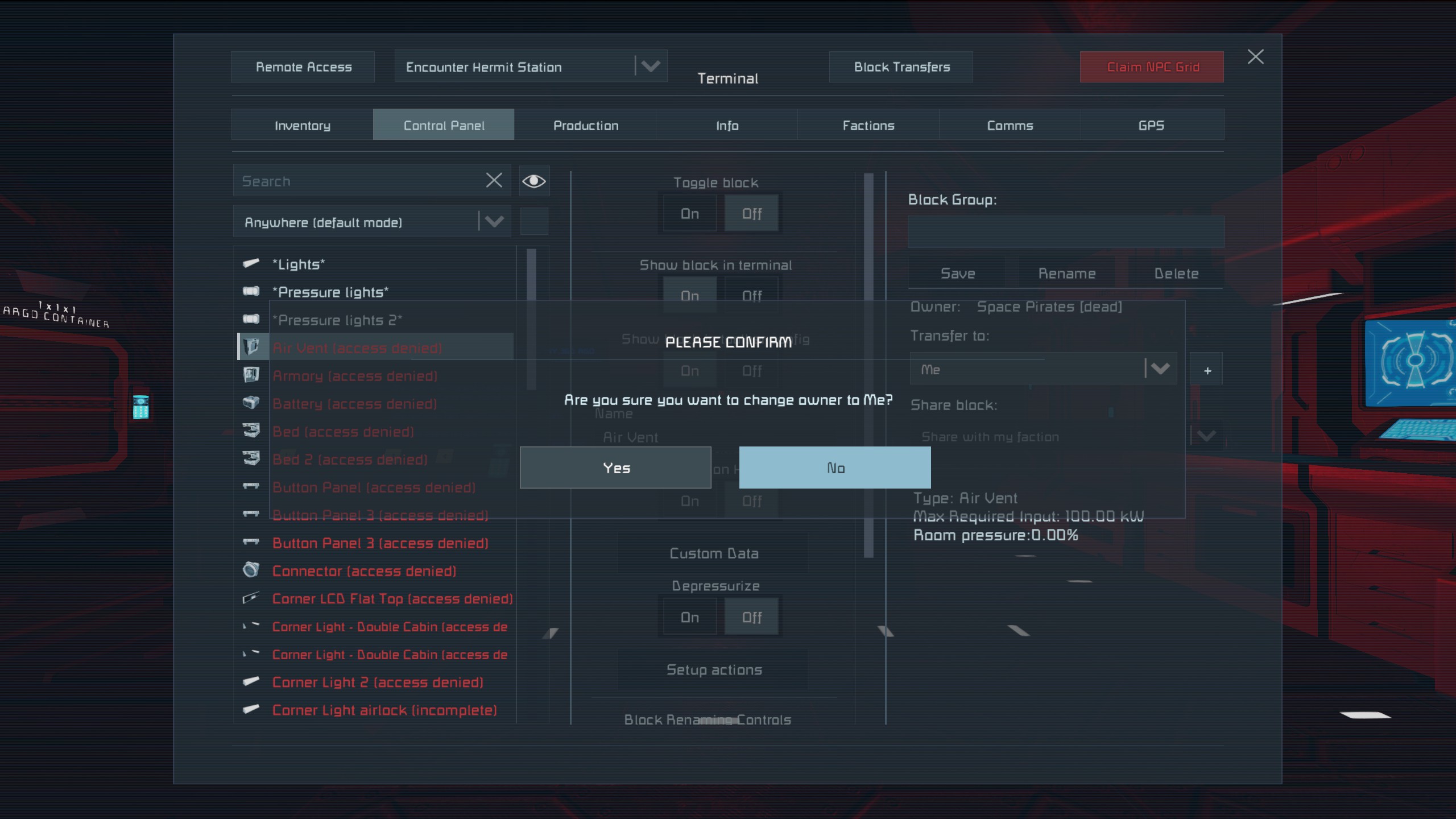The image size is (1456, 819).
Task: Click the plus icon beside Transfer to
Action: click(x=1207, y=370)
